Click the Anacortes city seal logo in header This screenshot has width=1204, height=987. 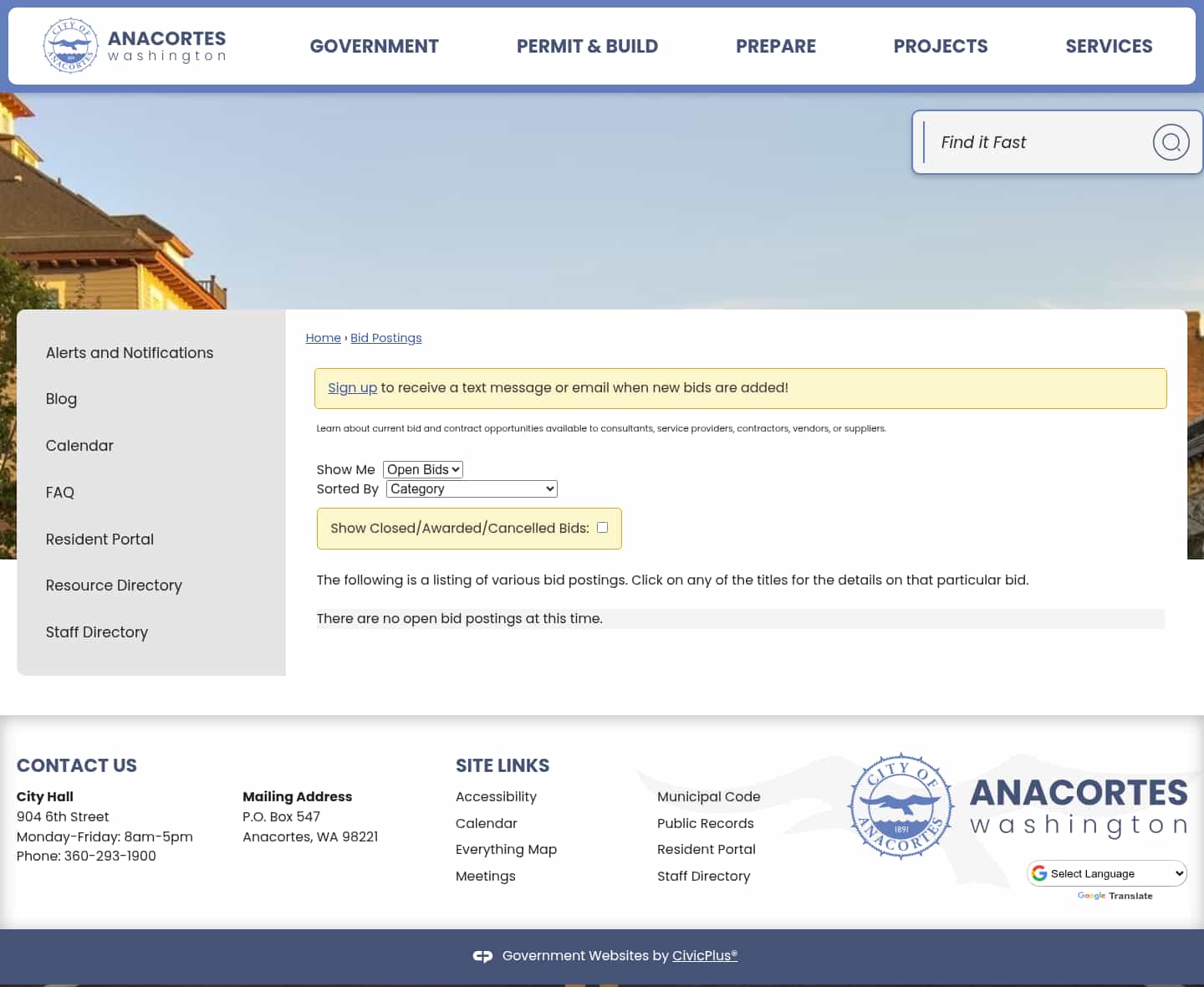coord(71,46)
